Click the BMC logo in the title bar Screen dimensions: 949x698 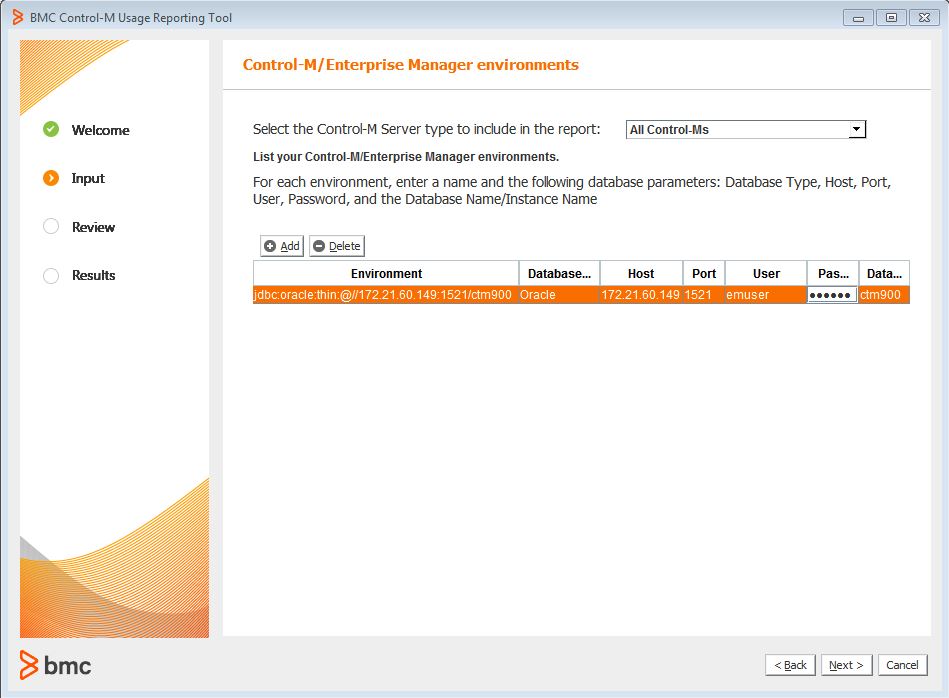[18, 18]
